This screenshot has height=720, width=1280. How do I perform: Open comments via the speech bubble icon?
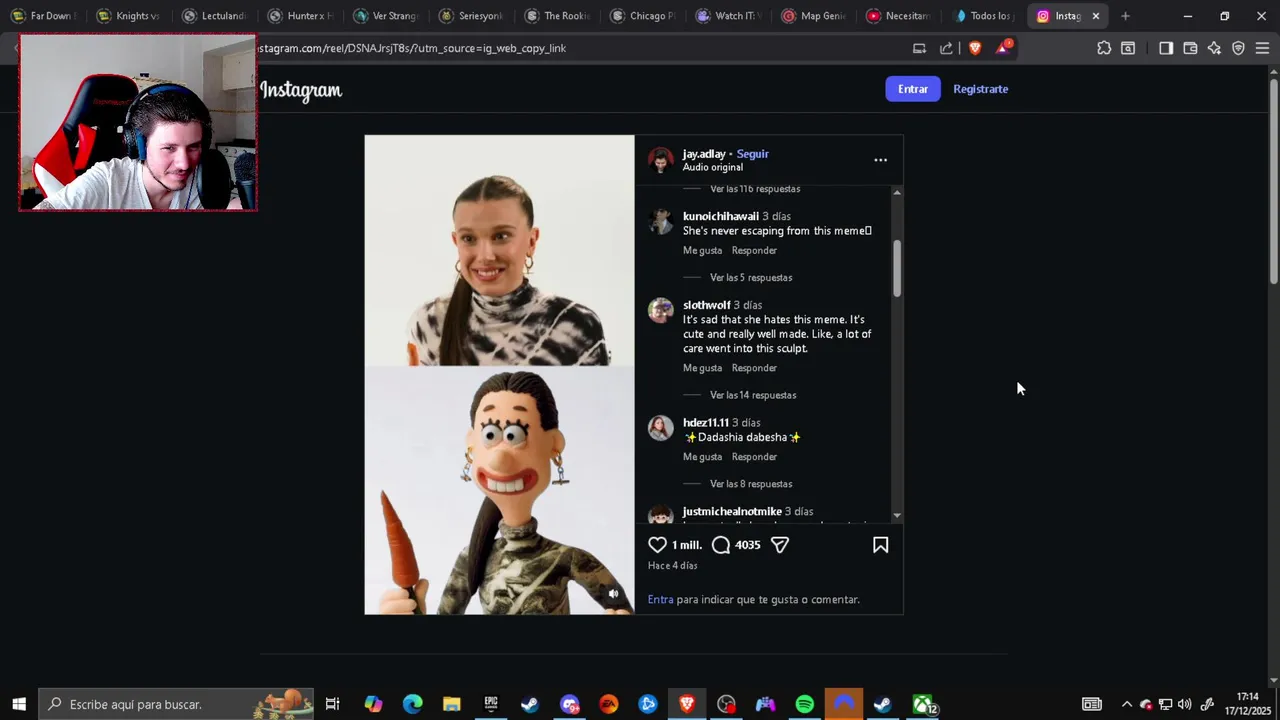(x=721, y=545)
